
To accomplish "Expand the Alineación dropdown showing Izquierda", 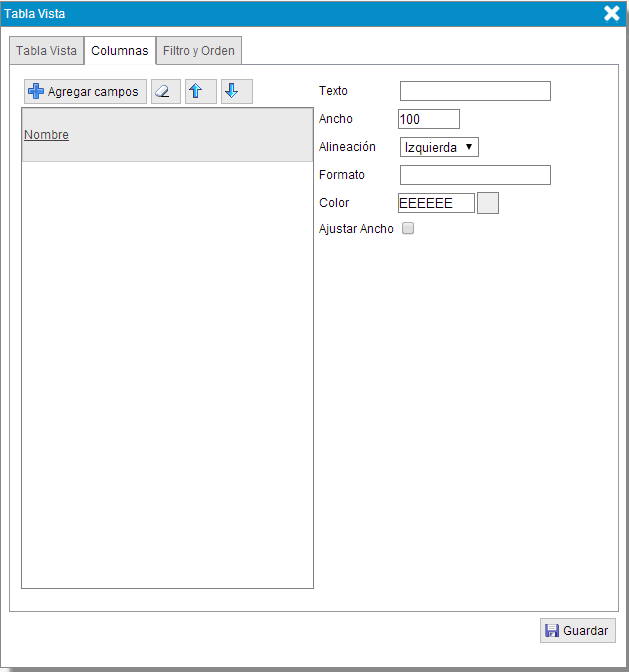I will (x=439, y=147).
